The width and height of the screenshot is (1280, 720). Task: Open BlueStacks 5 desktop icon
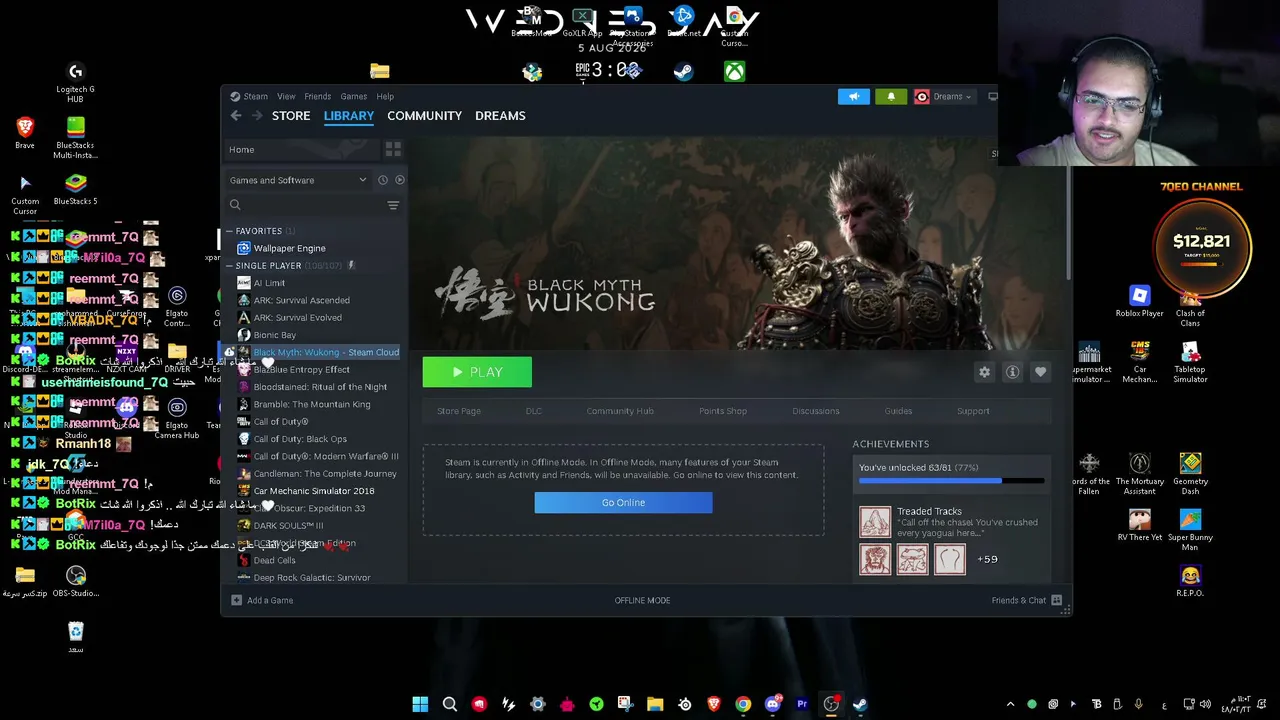tap(75, 189)
